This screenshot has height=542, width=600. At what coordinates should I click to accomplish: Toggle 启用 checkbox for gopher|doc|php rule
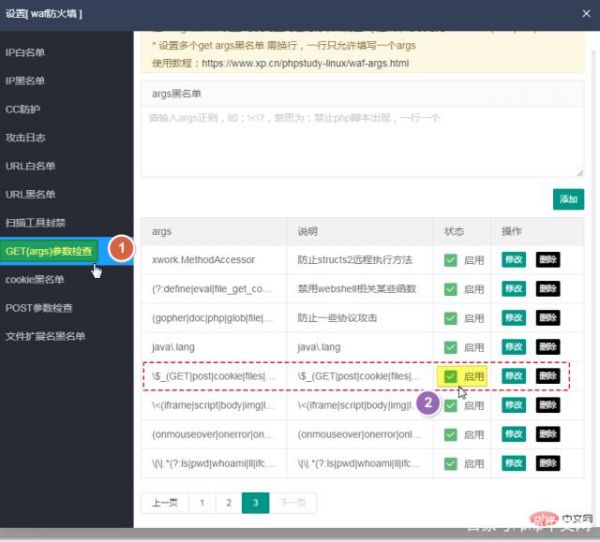[450, 318]
